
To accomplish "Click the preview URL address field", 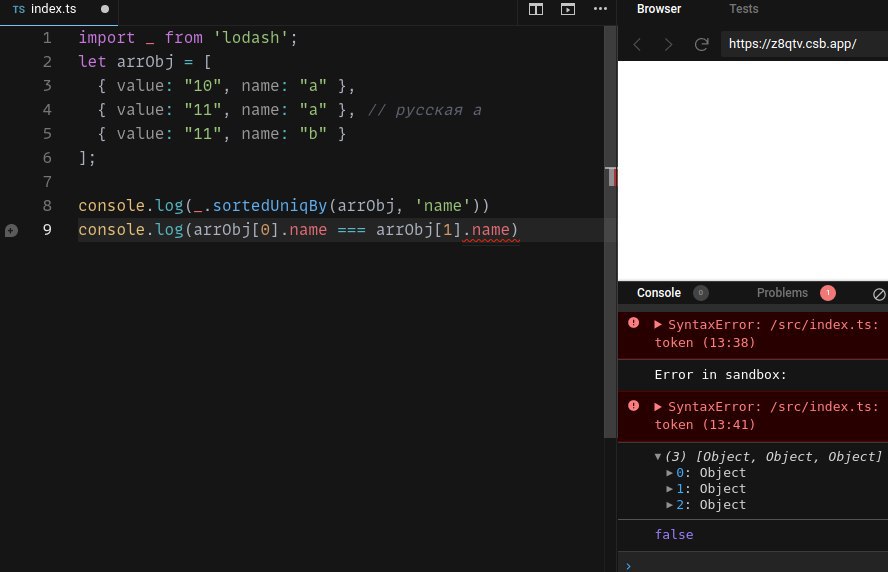I will coord(804,44).
